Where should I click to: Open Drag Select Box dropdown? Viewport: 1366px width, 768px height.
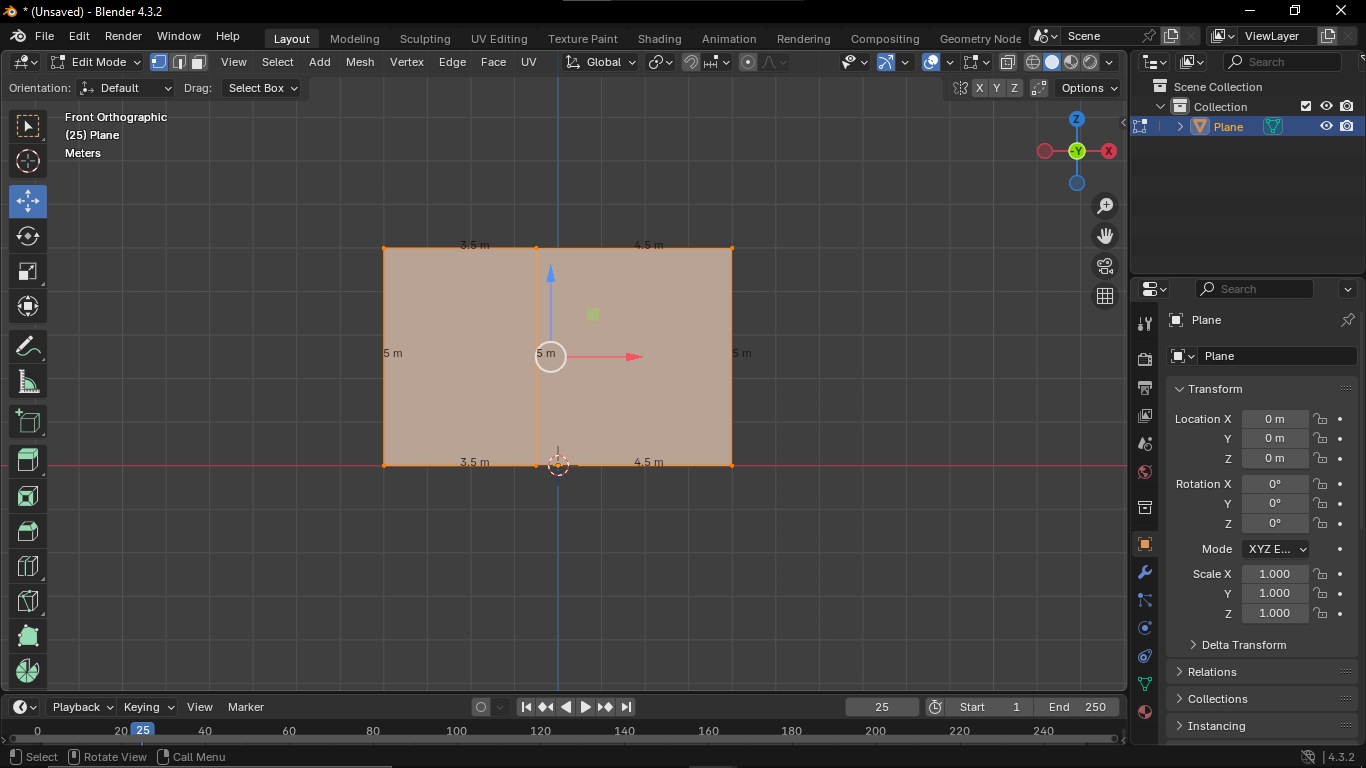click(261, 88)
